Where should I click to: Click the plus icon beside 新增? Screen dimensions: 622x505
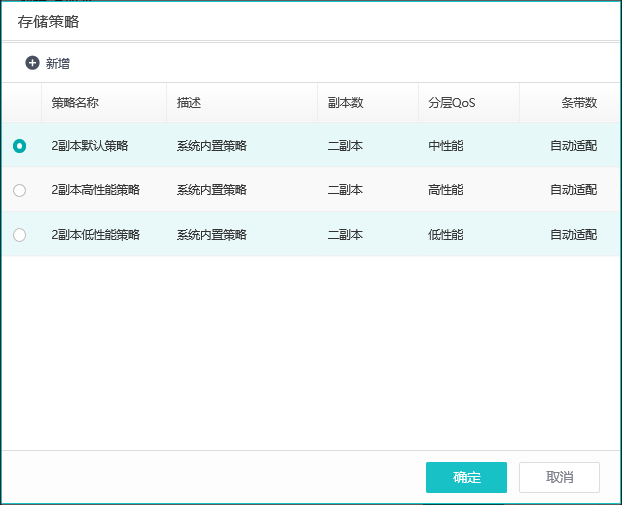tap(32, 63)
